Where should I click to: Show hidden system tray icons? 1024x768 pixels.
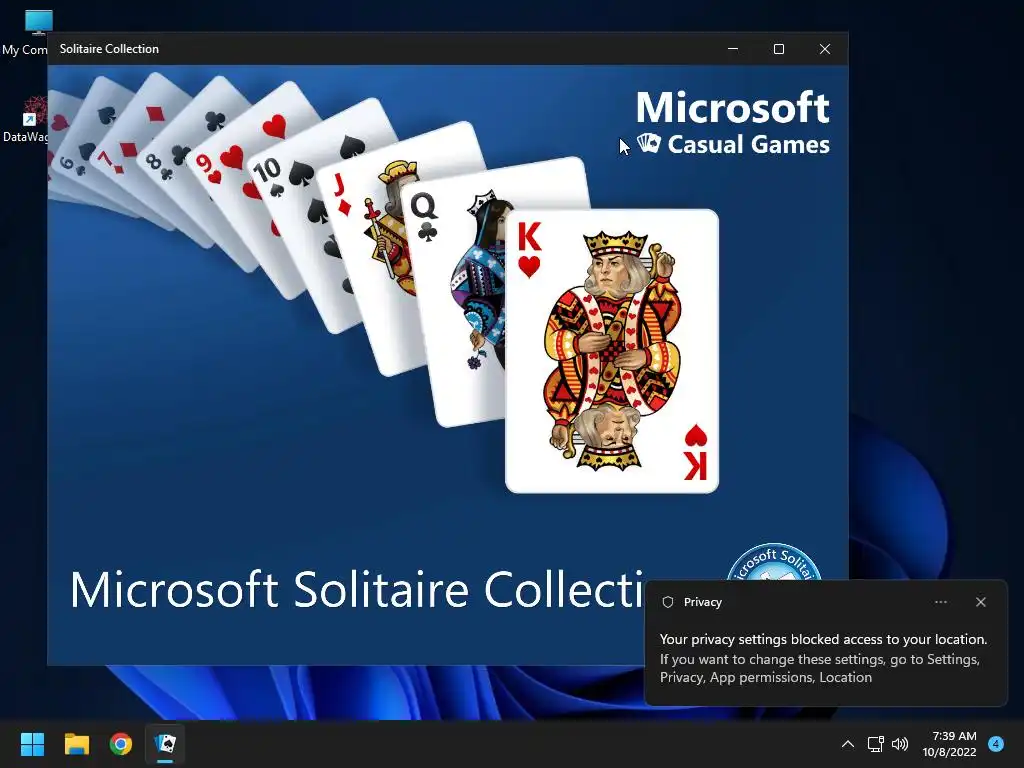[x=848, y=744]
